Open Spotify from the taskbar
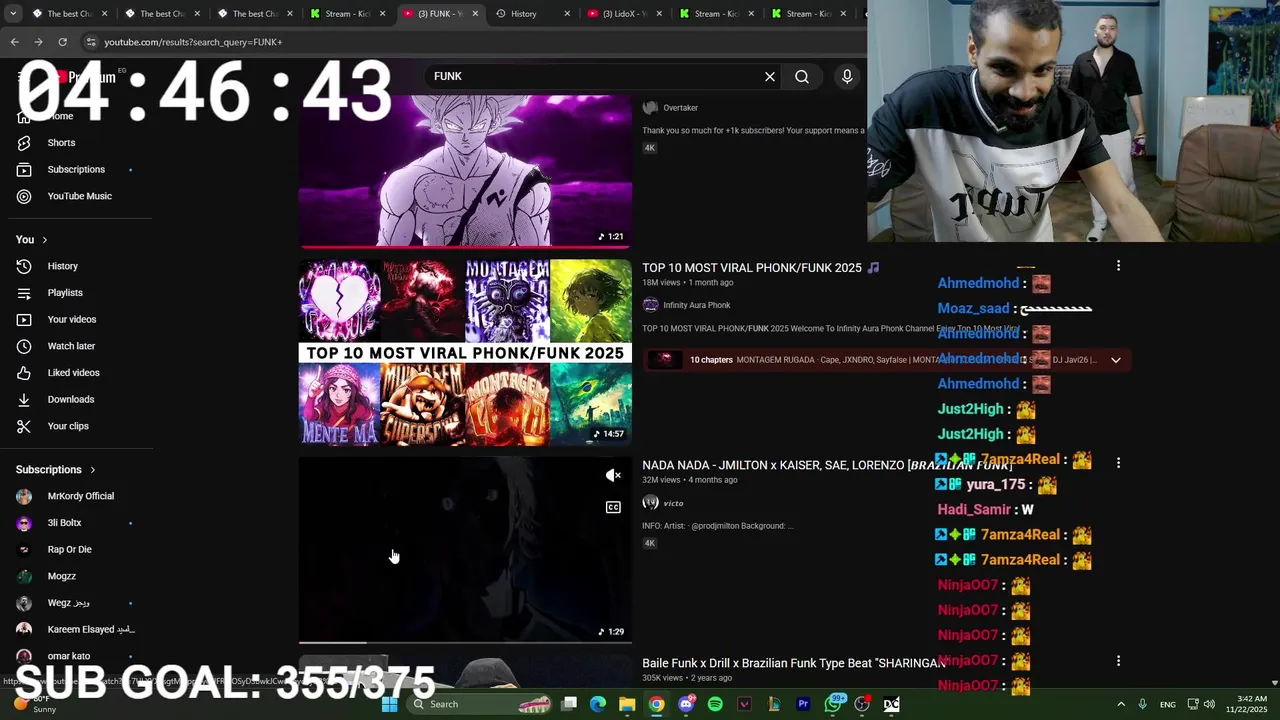 [715, 704]
